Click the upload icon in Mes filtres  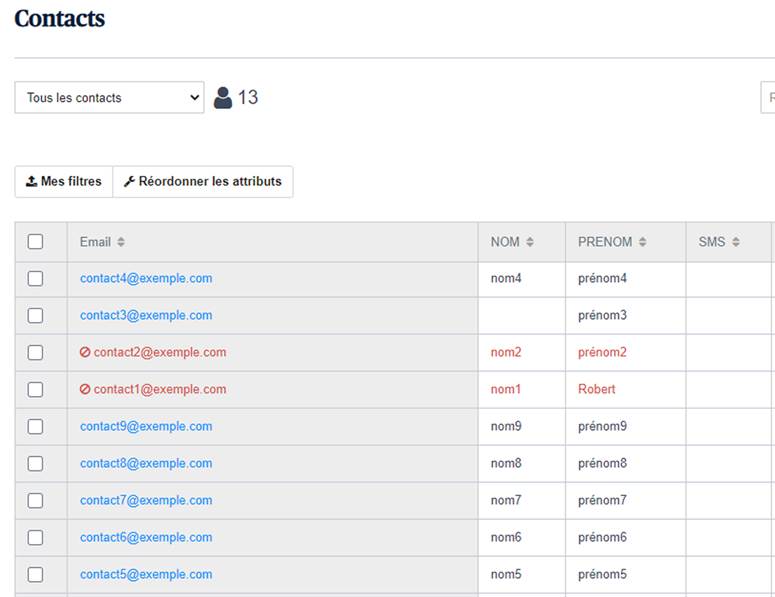click(x=31, y=182)
